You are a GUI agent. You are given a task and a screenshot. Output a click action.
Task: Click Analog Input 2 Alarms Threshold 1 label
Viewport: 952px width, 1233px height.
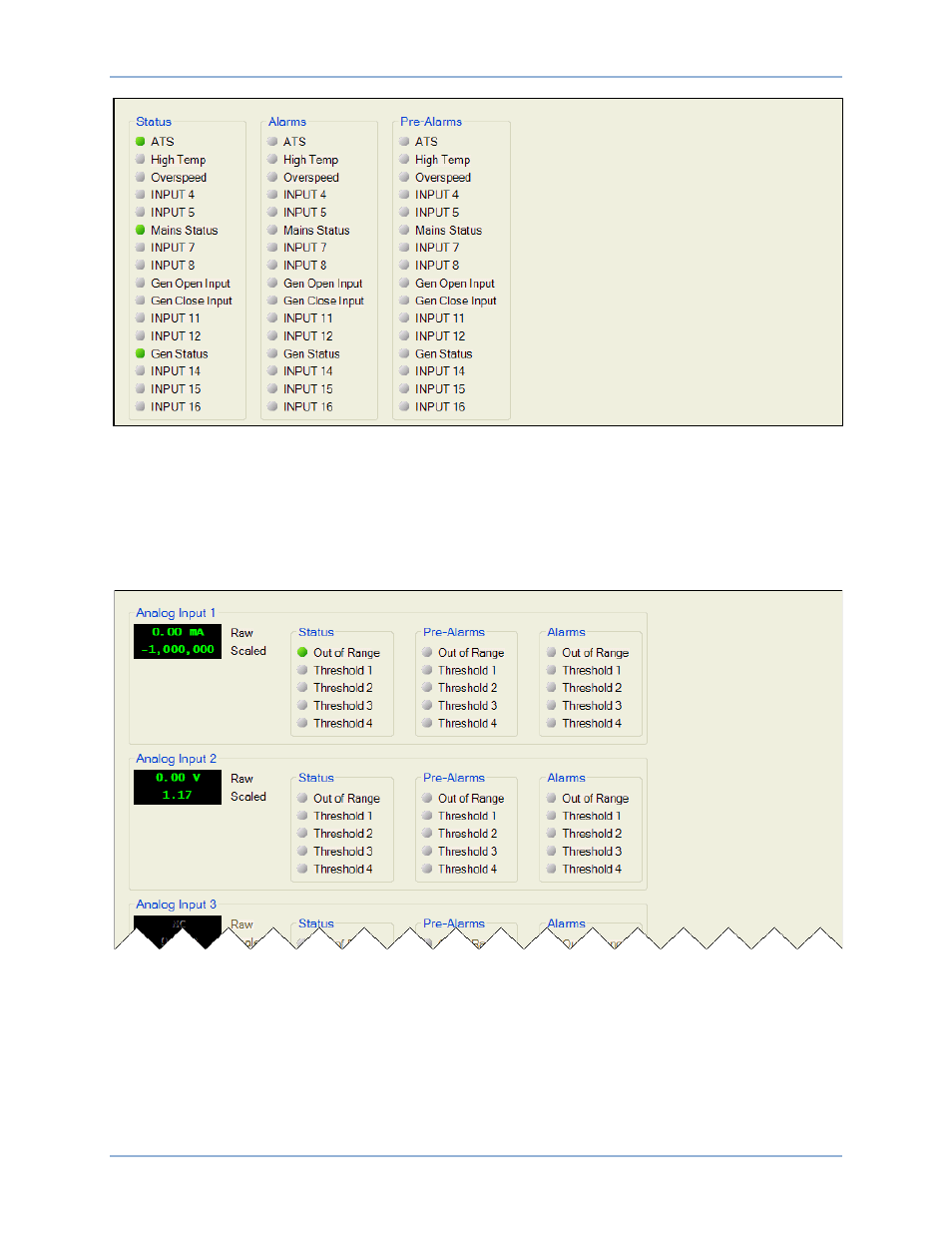click(592, 816)
